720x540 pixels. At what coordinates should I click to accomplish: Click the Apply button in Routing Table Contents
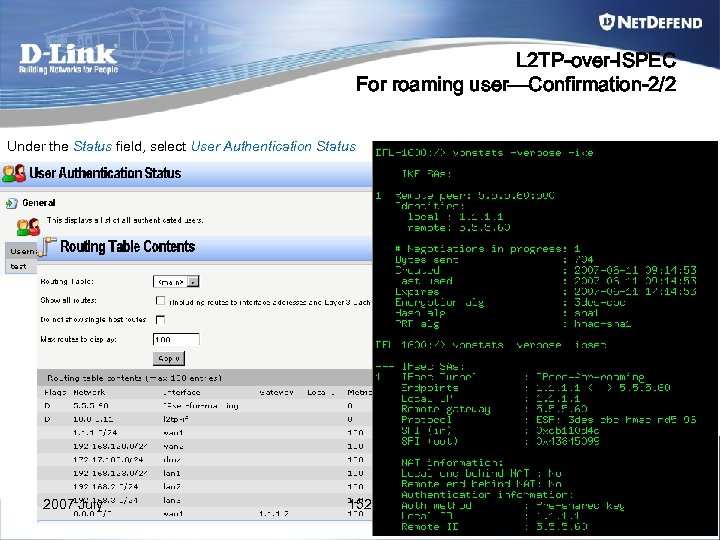(169, 359)
